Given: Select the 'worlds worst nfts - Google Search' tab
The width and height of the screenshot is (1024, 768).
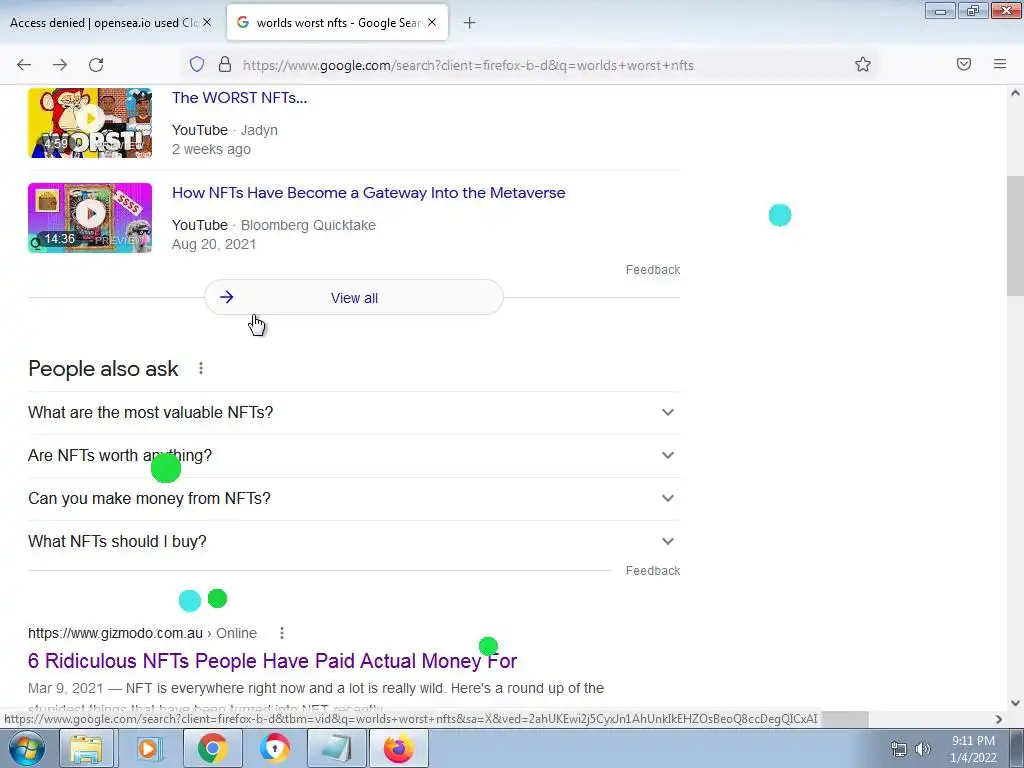Looking at the screenshot, I should pos(338,22).
